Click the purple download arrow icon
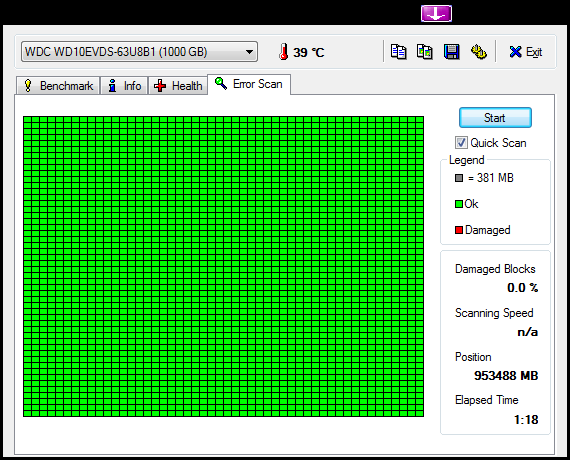 click(436, 13)
